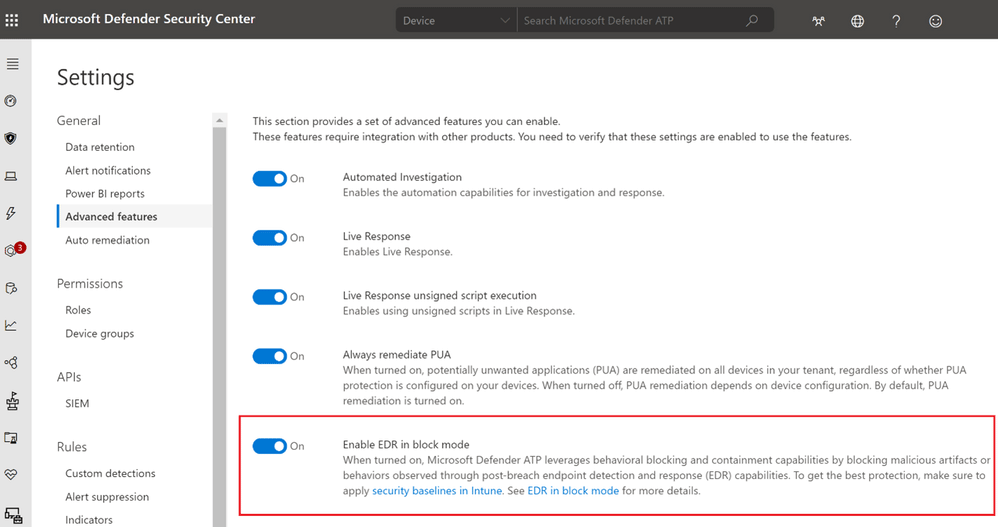Click the General section heading
This screenshot has height=527, width=998.
tap(79, 120)
